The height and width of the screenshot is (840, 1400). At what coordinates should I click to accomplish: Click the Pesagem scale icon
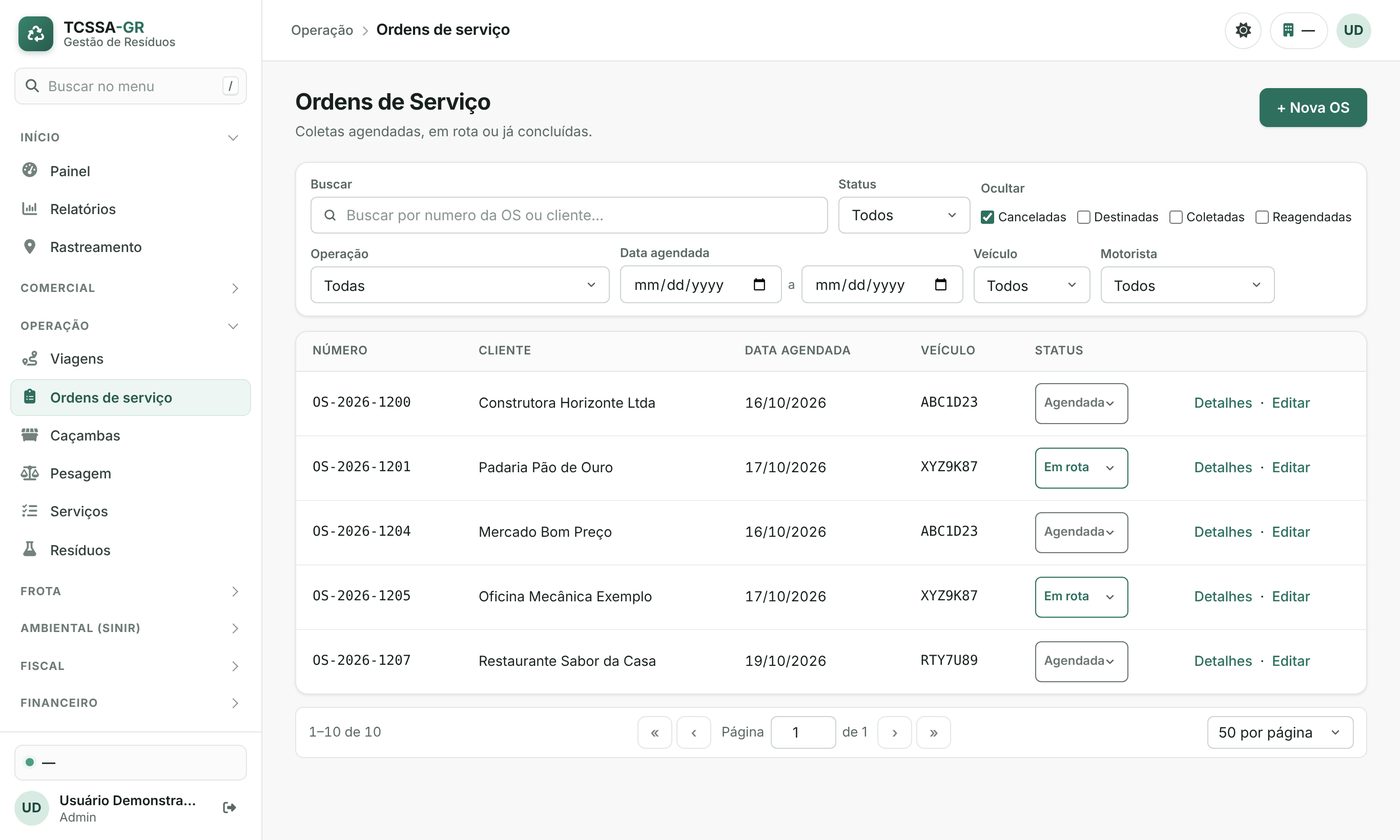pyautogui.click(x=30, y=473)
